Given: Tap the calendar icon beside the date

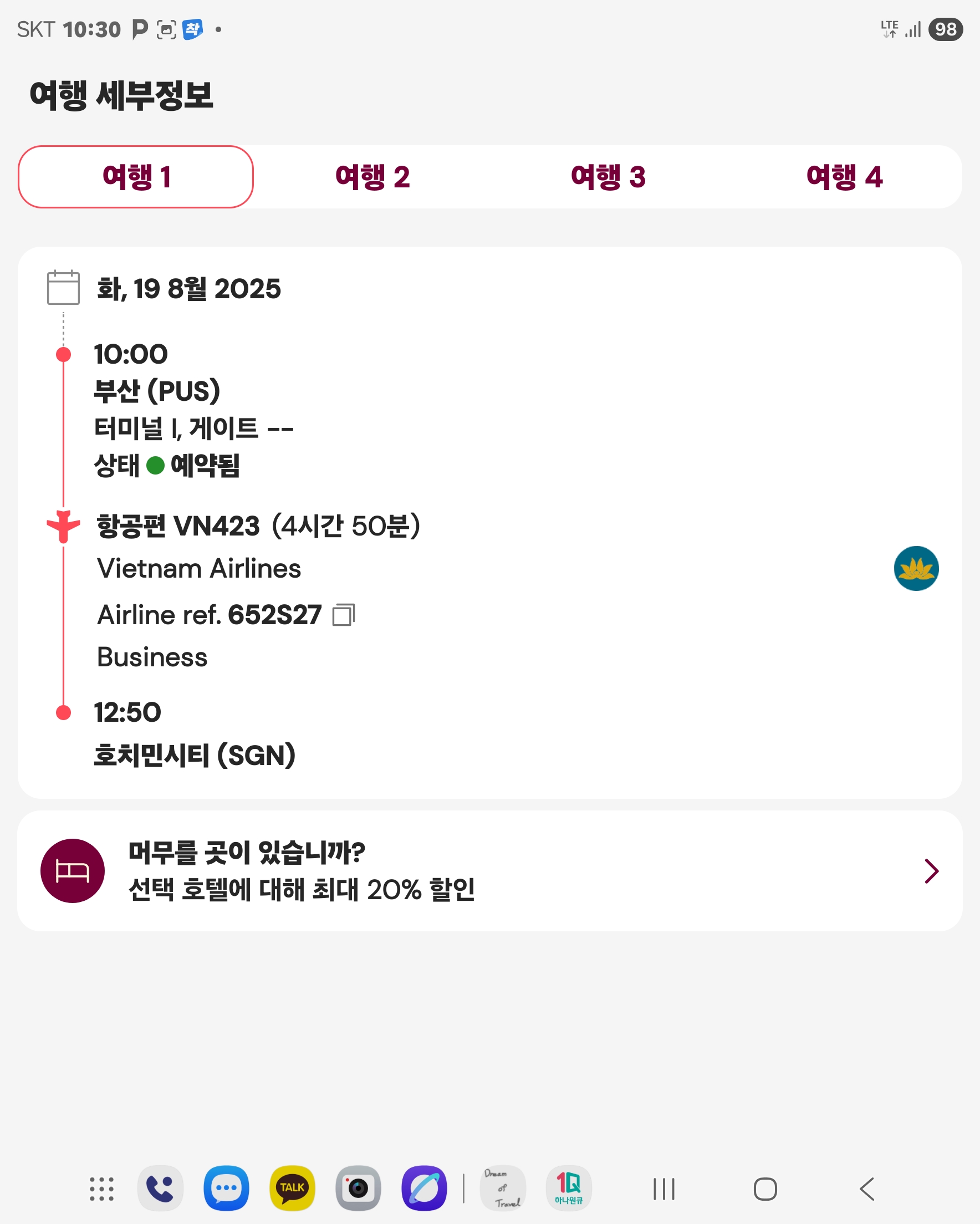Looking at the screenshot, I should 63,288.
